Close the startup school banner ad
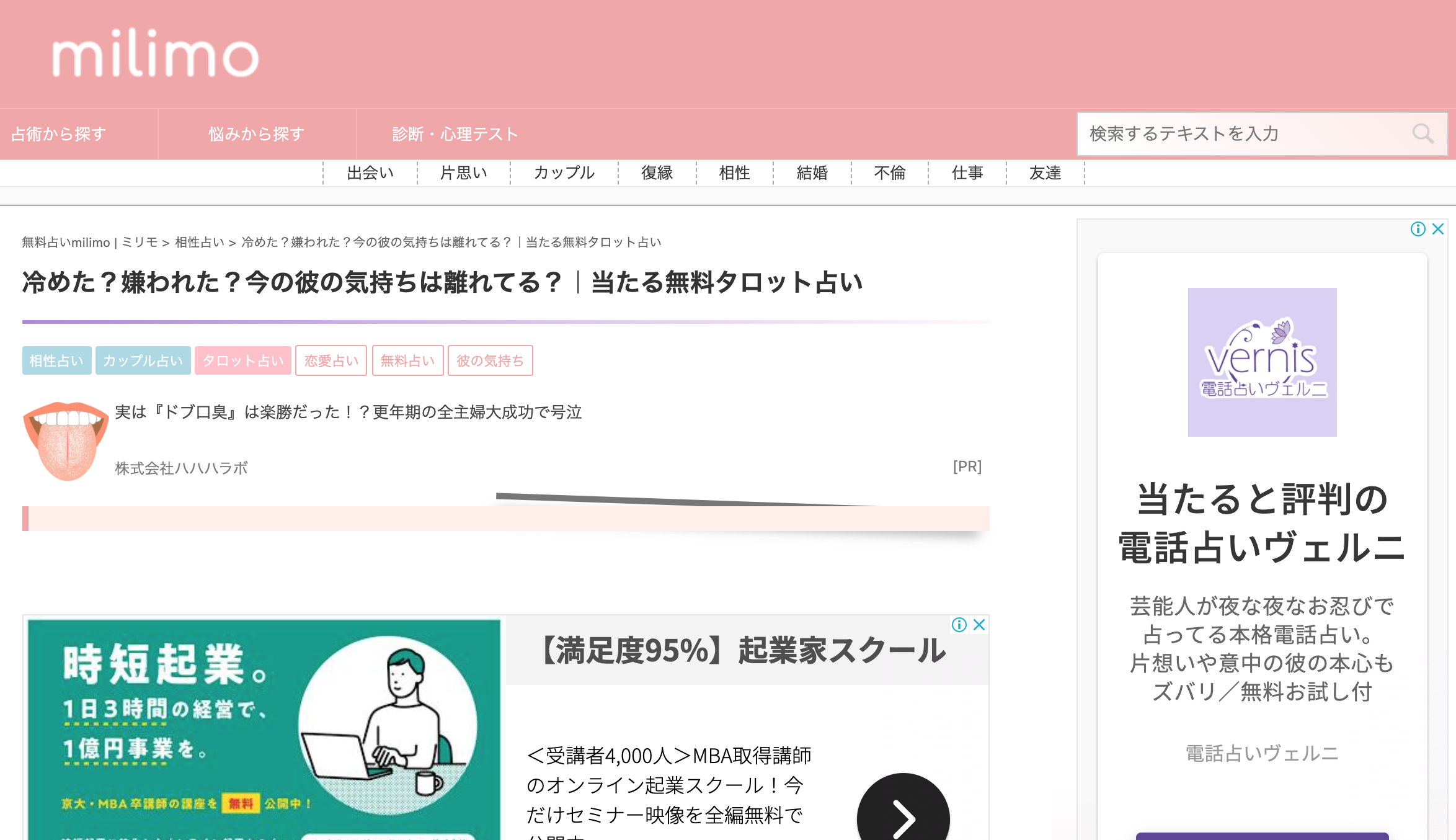The width and height of the screenshot is (1456, 840). 979,625
